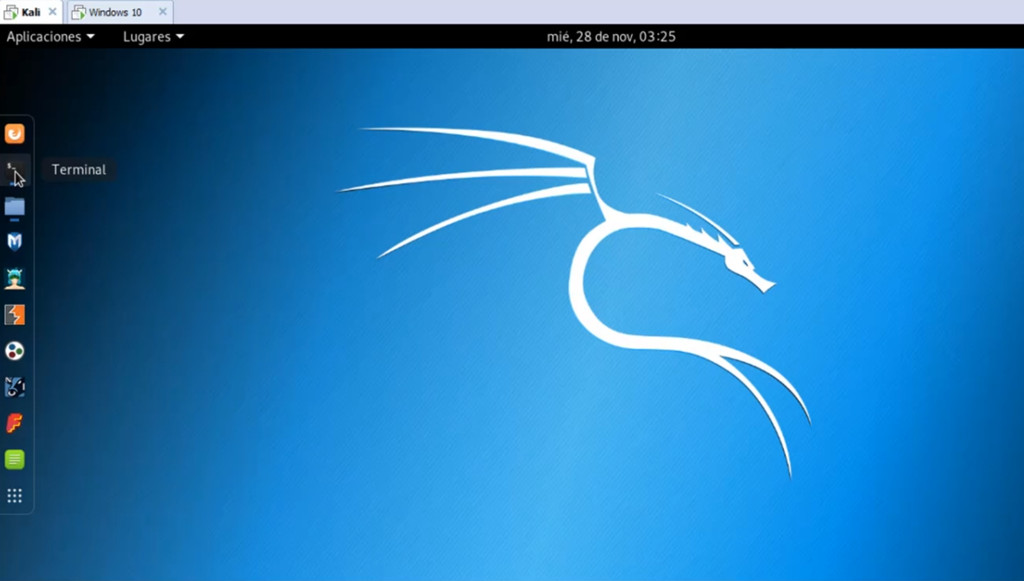
Task: Open Armitage from the dock
Action: (14, 279)
